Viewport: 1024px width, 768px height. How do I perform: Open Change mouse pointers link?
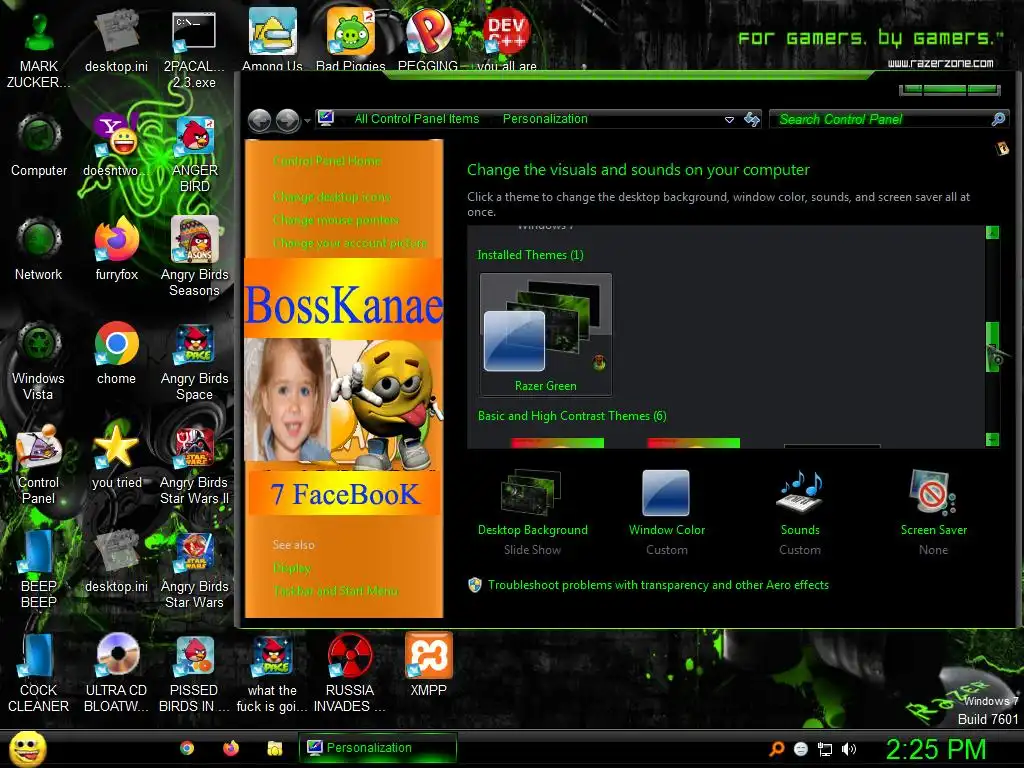click(x=336, y=220)
